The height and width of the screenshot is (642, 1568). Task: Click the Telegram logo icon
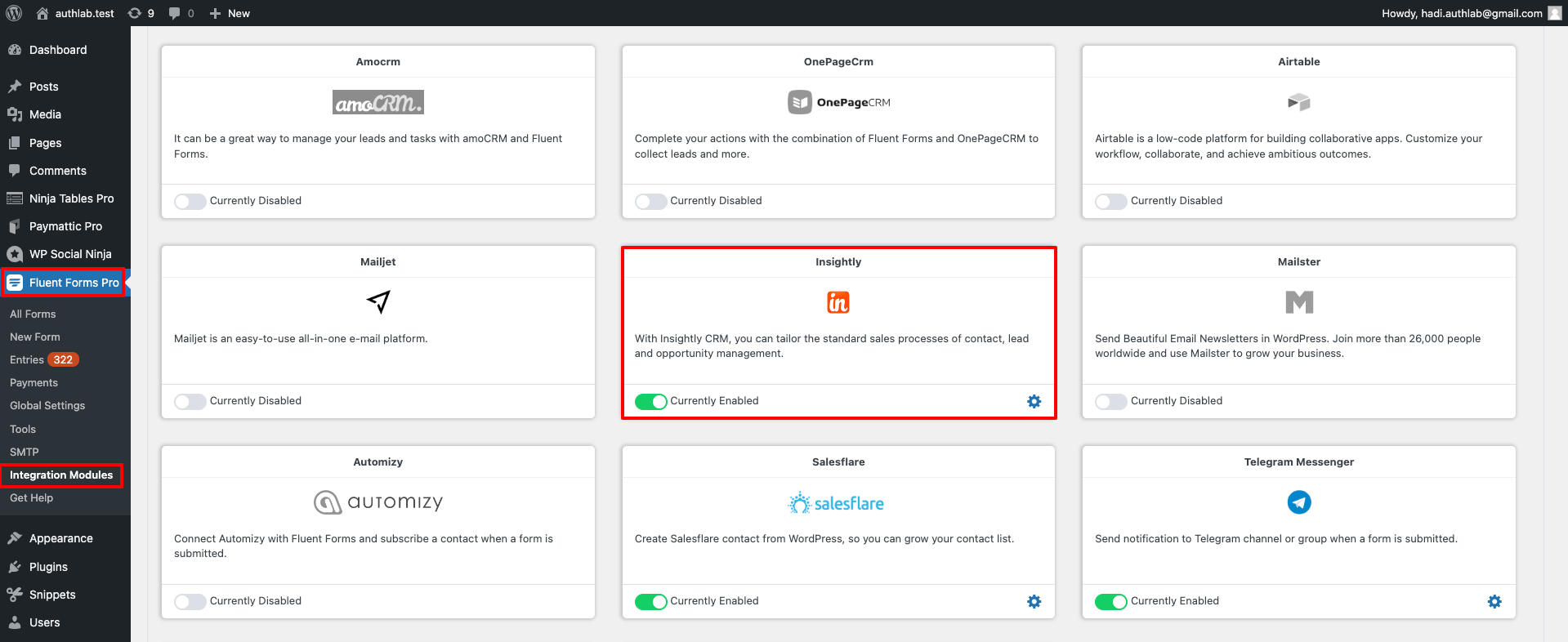click(1298, 502)
